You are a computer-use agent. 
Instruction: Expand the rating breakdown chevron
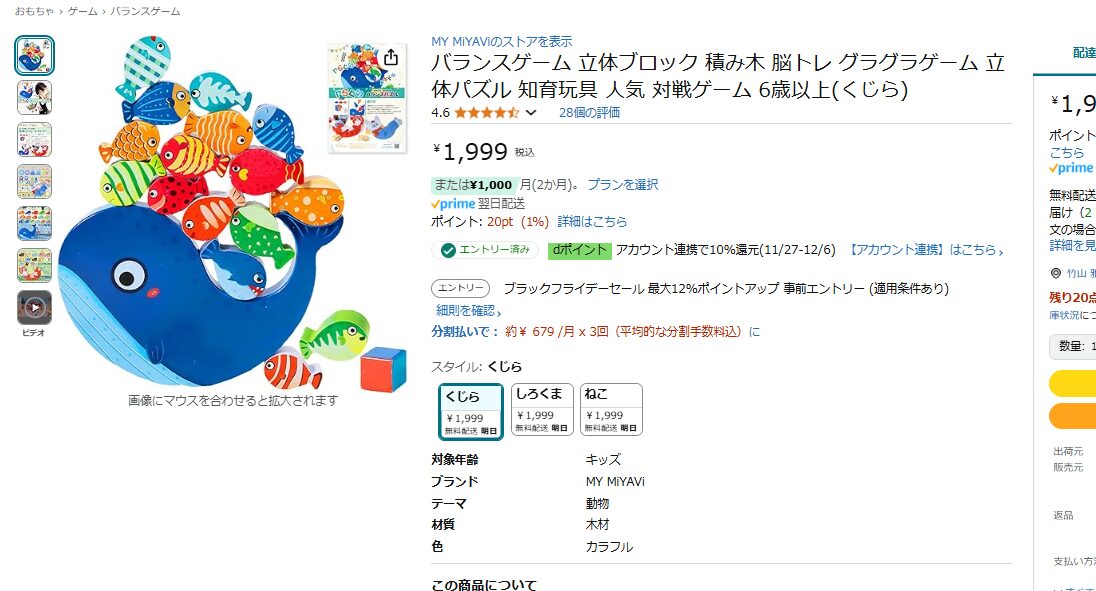(531, 113)
